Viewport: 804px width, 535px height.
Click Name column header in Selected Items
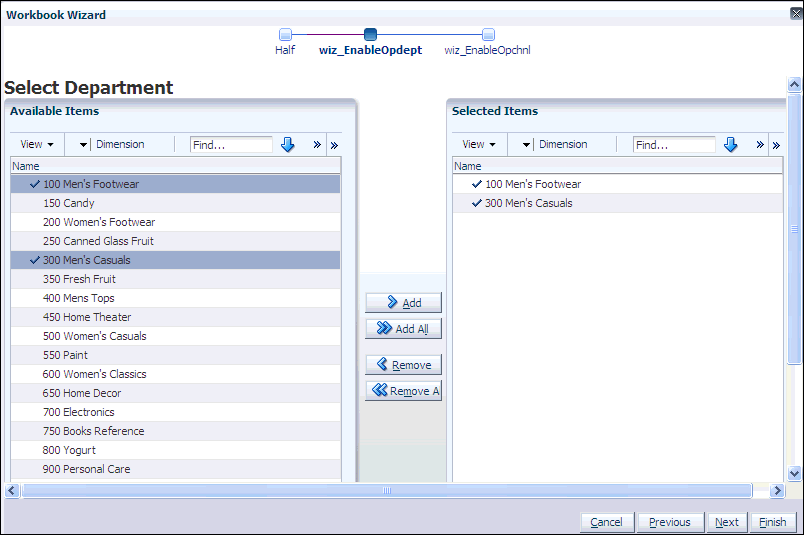[618, 166]
